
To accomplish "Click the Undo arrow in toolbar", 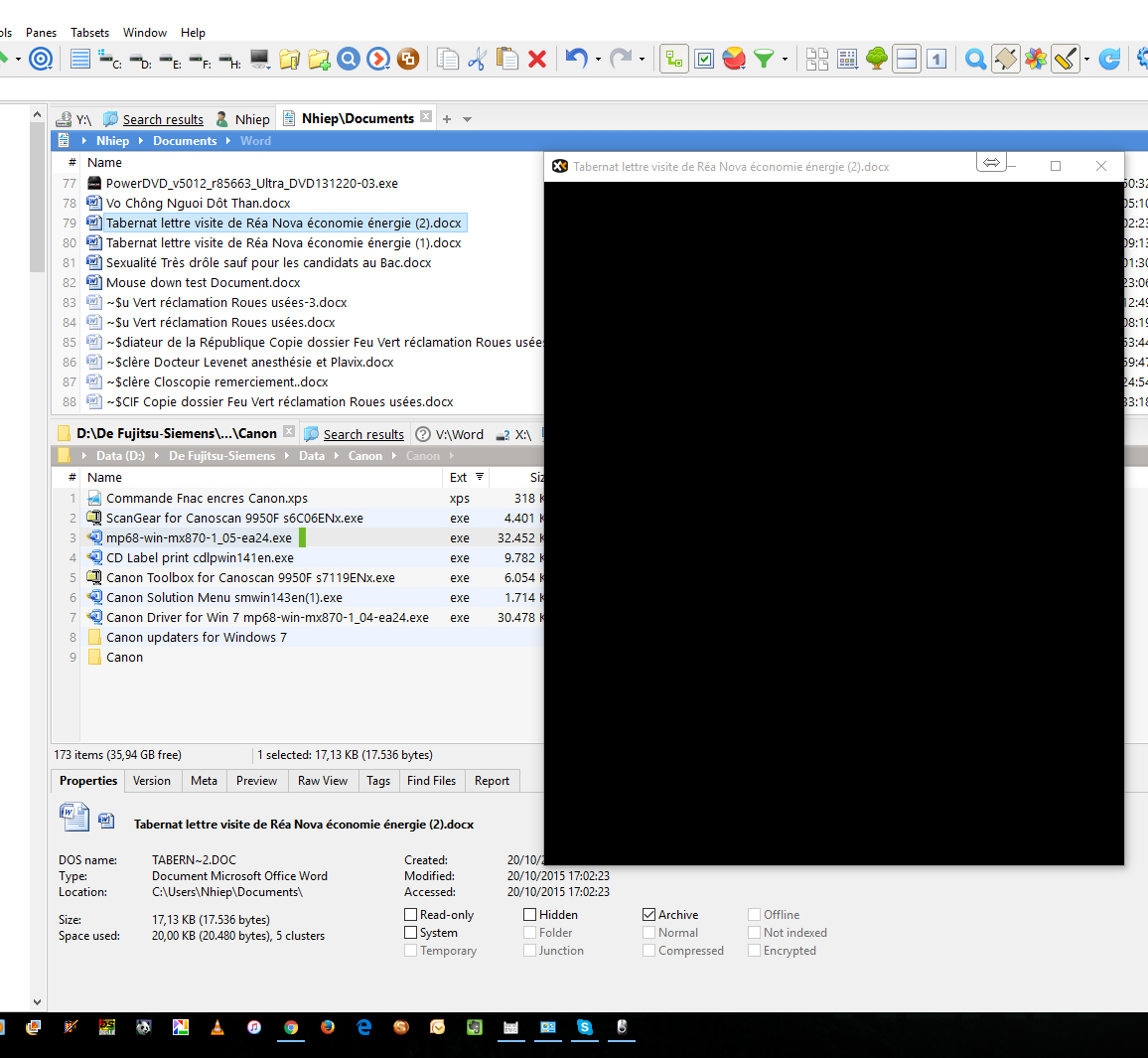I will (576, 60).
